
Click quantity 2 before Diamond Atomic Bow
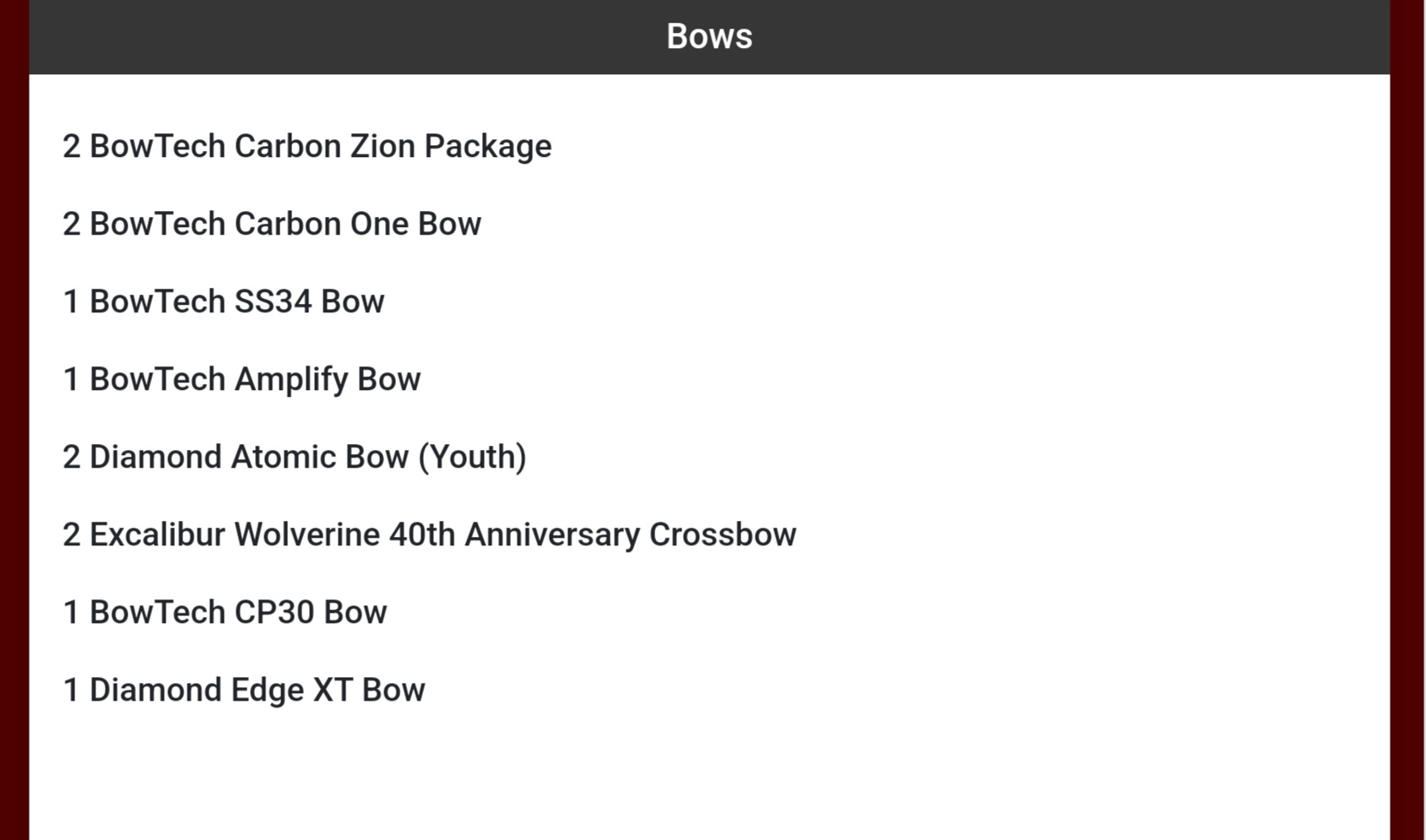tap(72, 457)
